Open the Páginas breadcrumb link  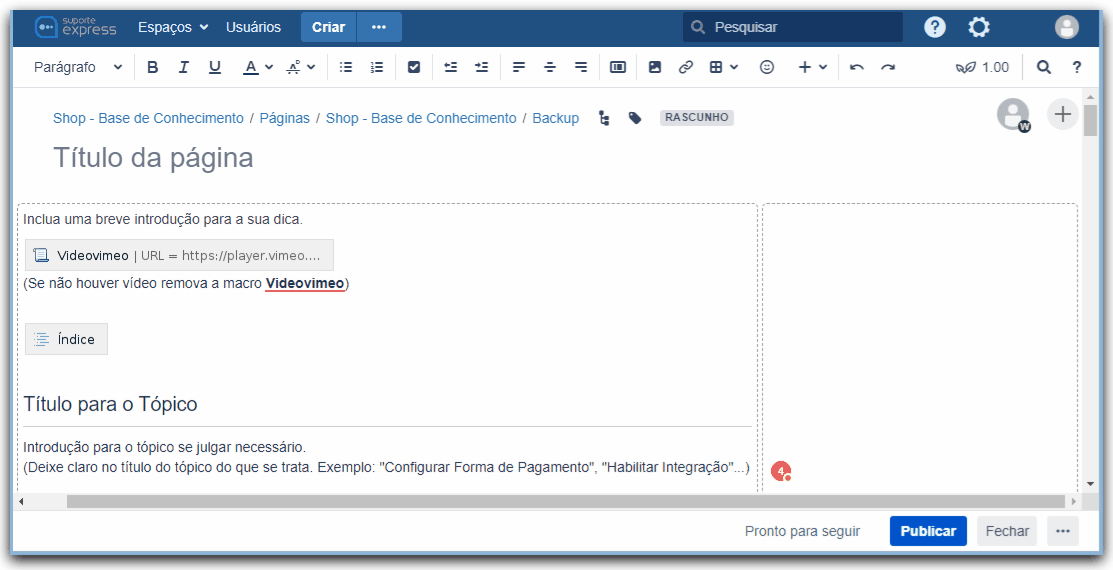tap(285, 119)
